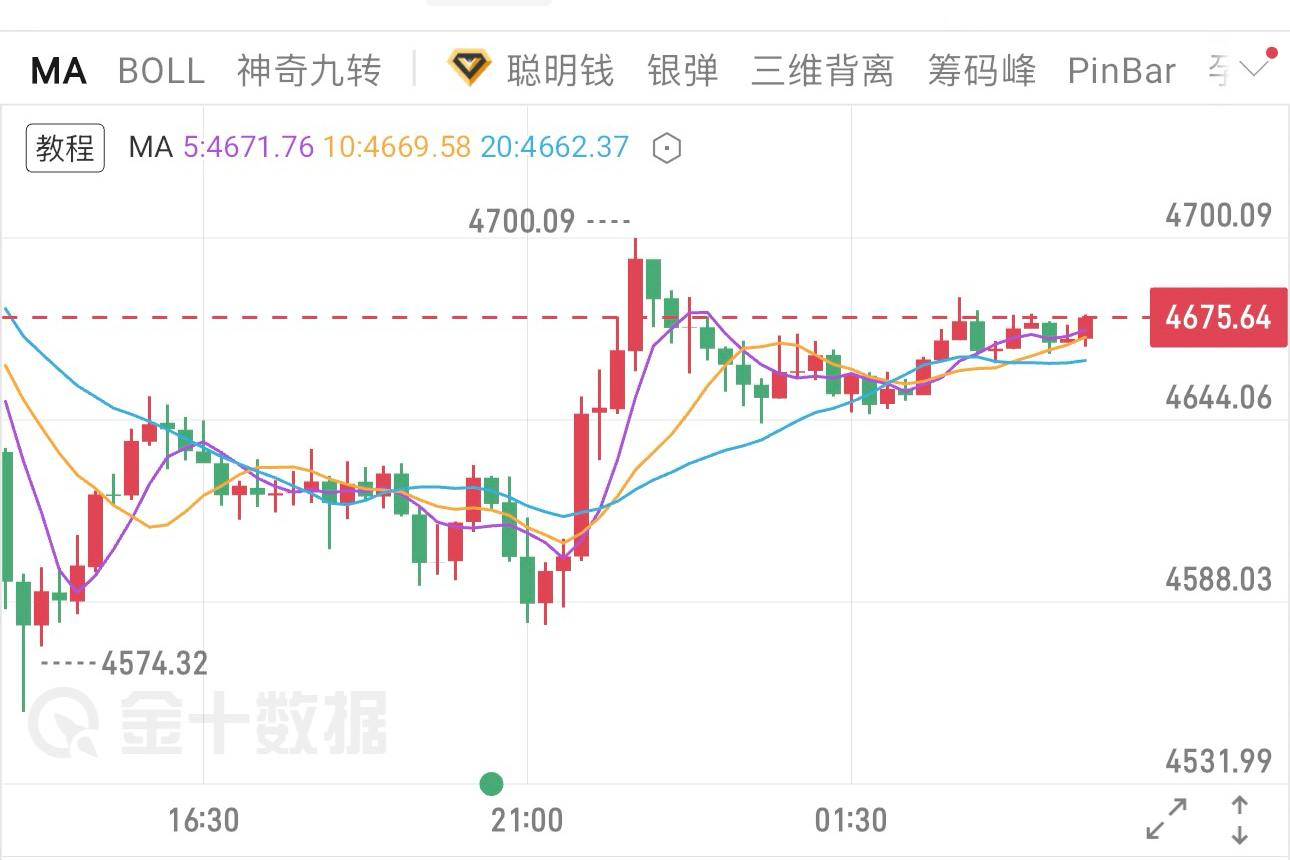
Task: Tap the green dot marker on time axis
Action: point(491,783)
